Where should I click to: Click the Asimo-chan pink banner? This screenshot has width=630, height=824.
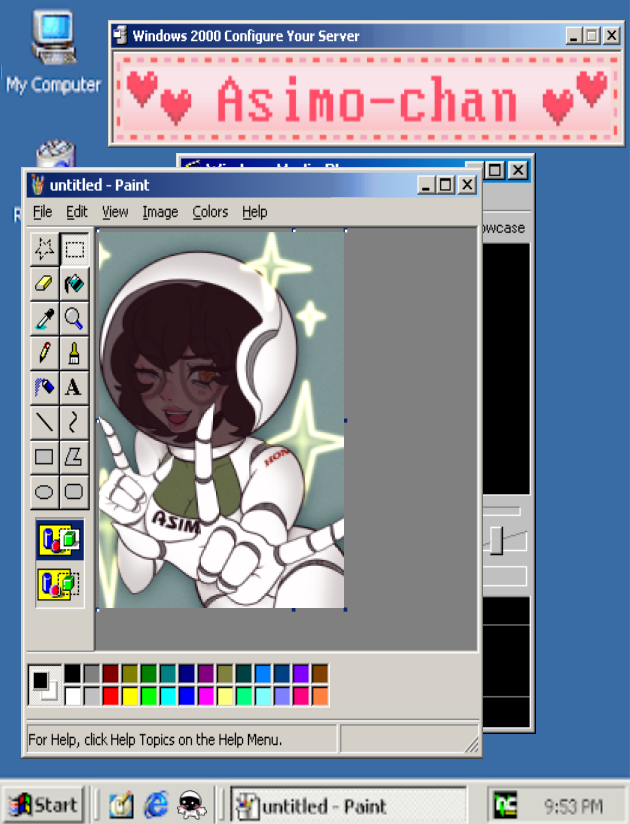pos(366,99)
